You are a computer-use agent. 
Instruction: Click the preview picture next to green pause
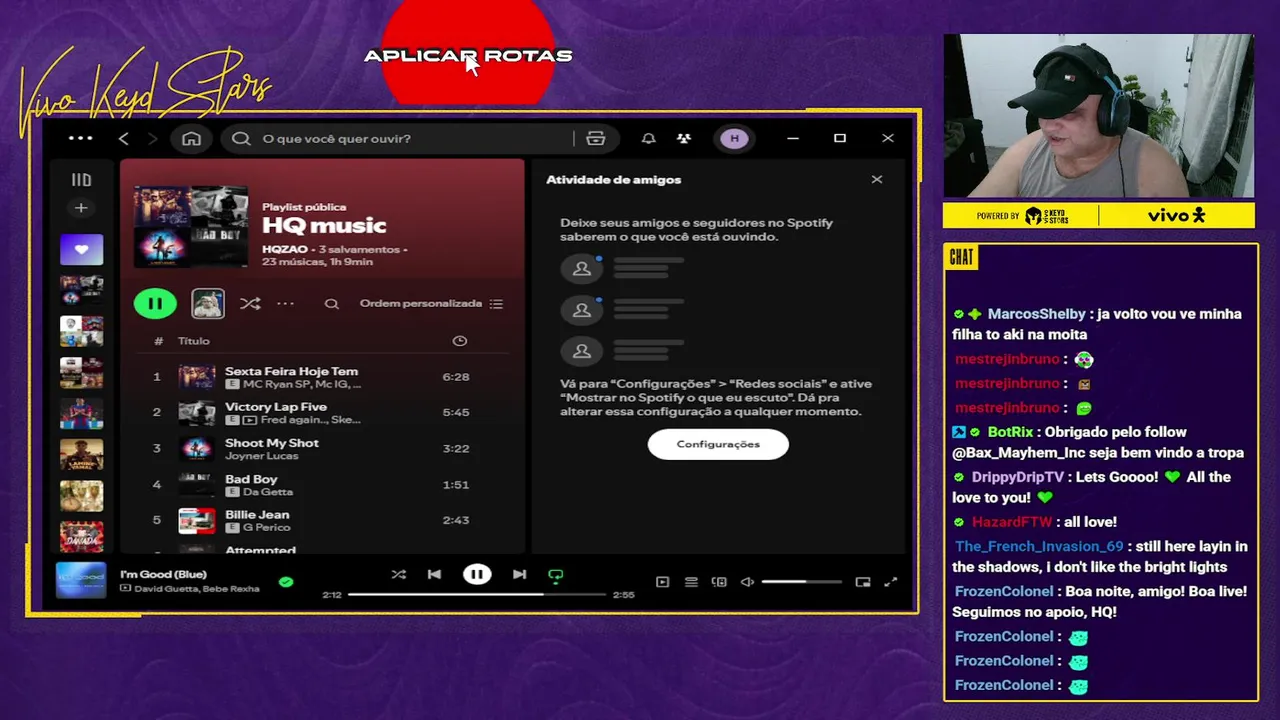[208, 303]
